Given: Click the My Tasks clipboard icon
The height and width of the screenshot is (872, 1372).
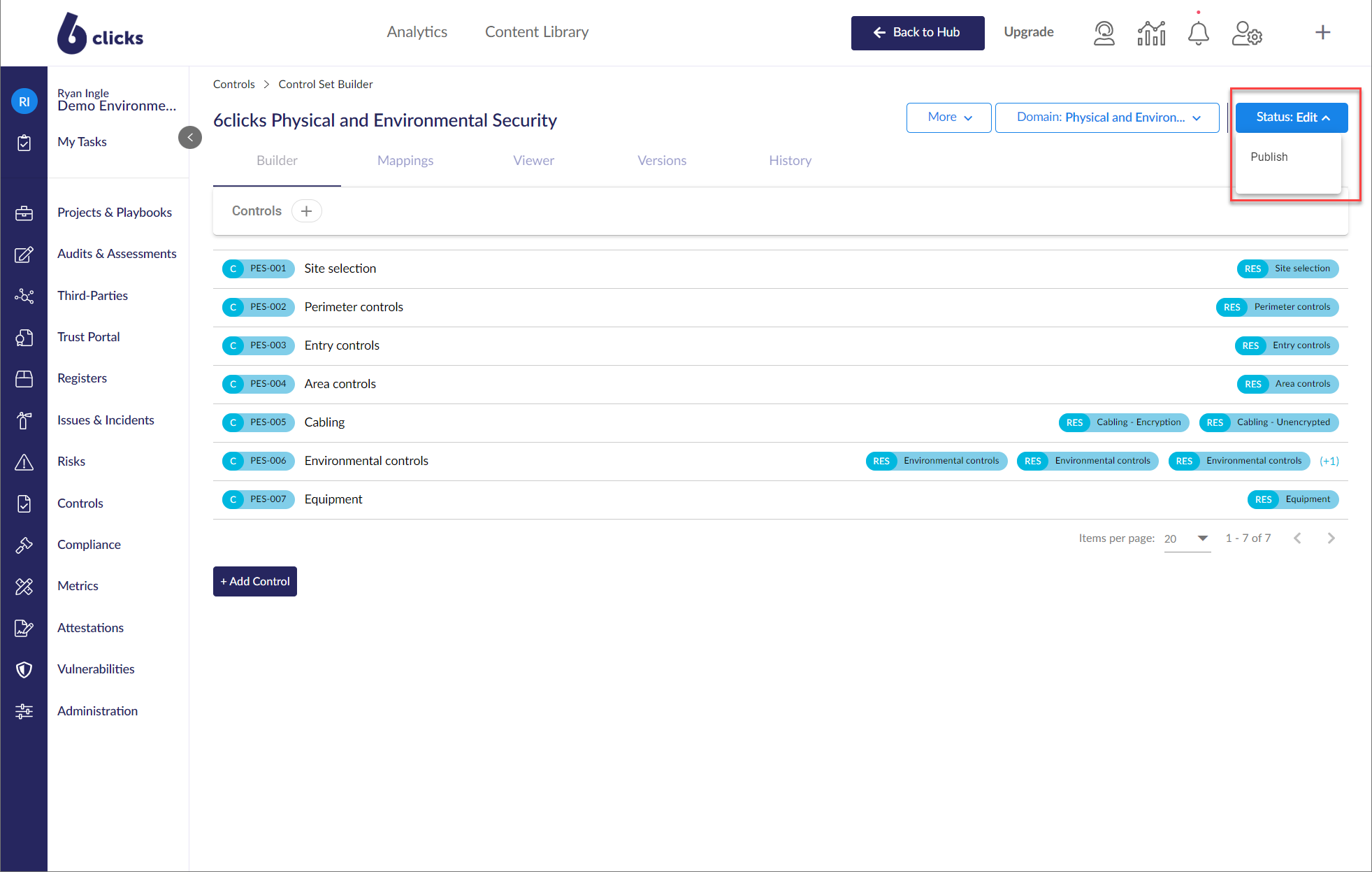Looking at the screenshot, I should click(24, 143).
